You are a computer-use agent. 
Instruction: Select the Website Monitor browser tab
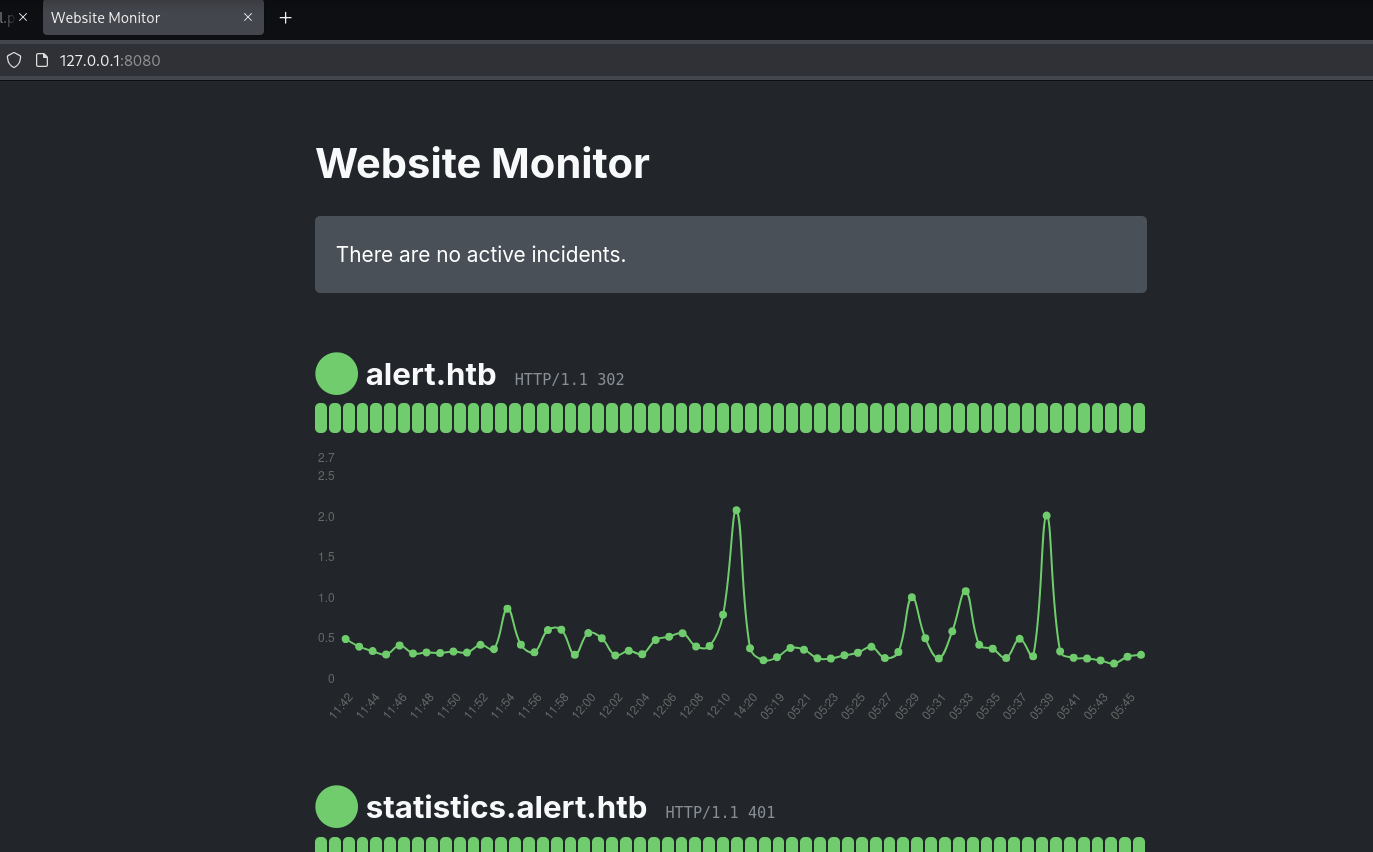(140, 18)
